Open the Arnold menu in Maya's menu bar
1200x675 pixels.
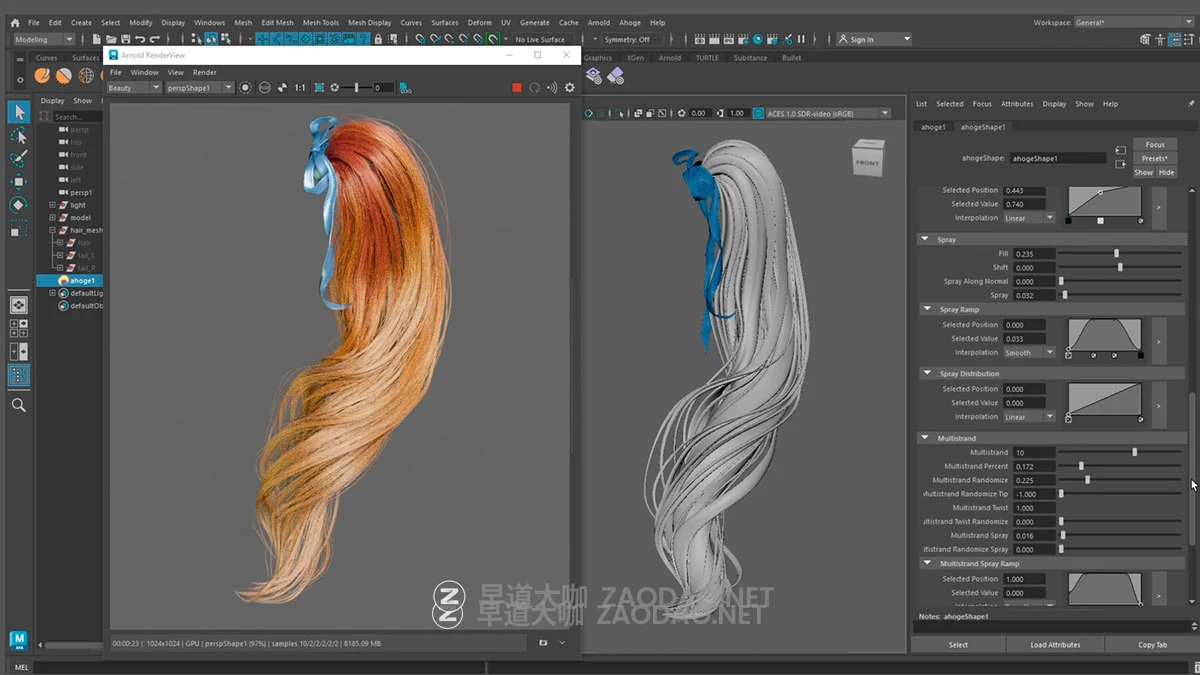point(599,22)
